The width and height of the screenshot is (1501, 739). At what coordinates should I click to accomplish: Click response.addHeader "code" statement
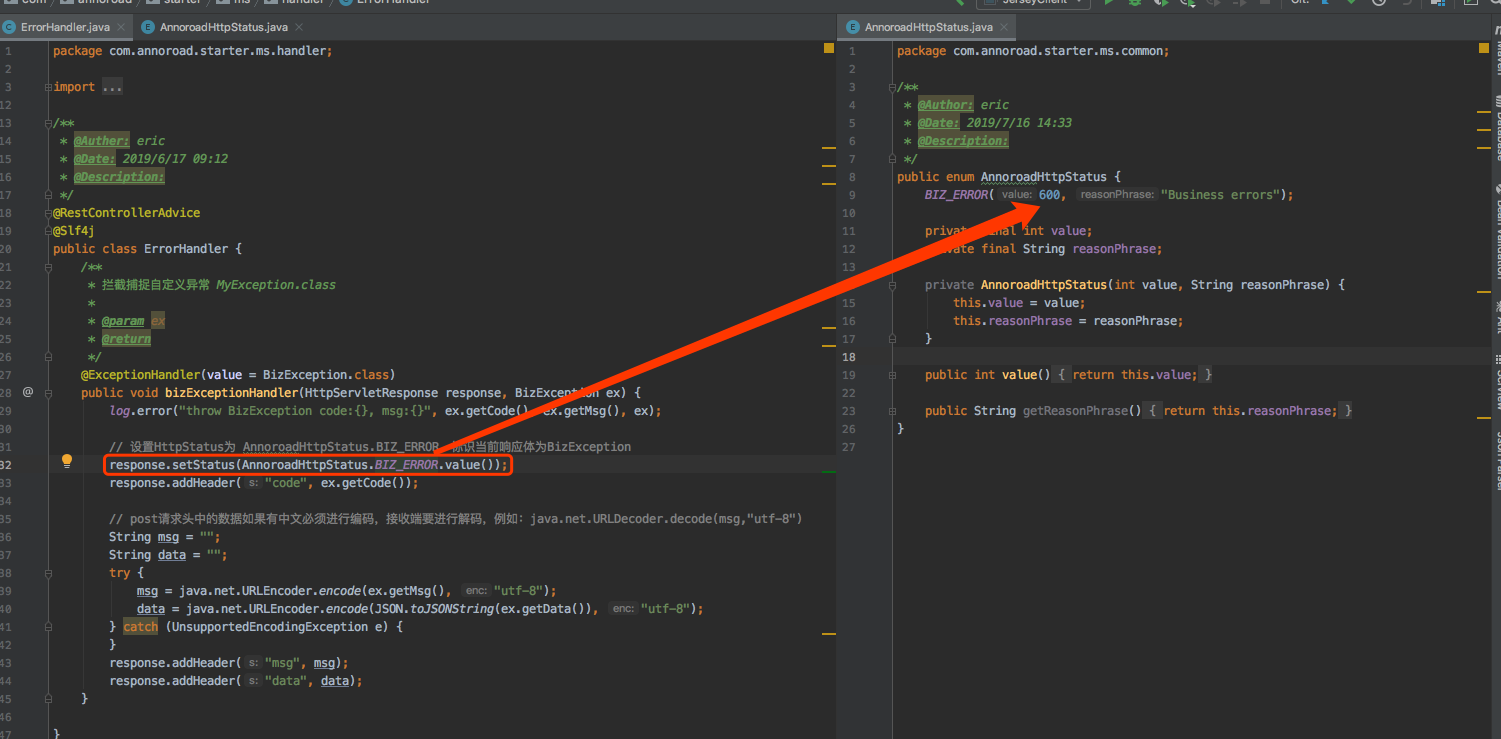264,483
